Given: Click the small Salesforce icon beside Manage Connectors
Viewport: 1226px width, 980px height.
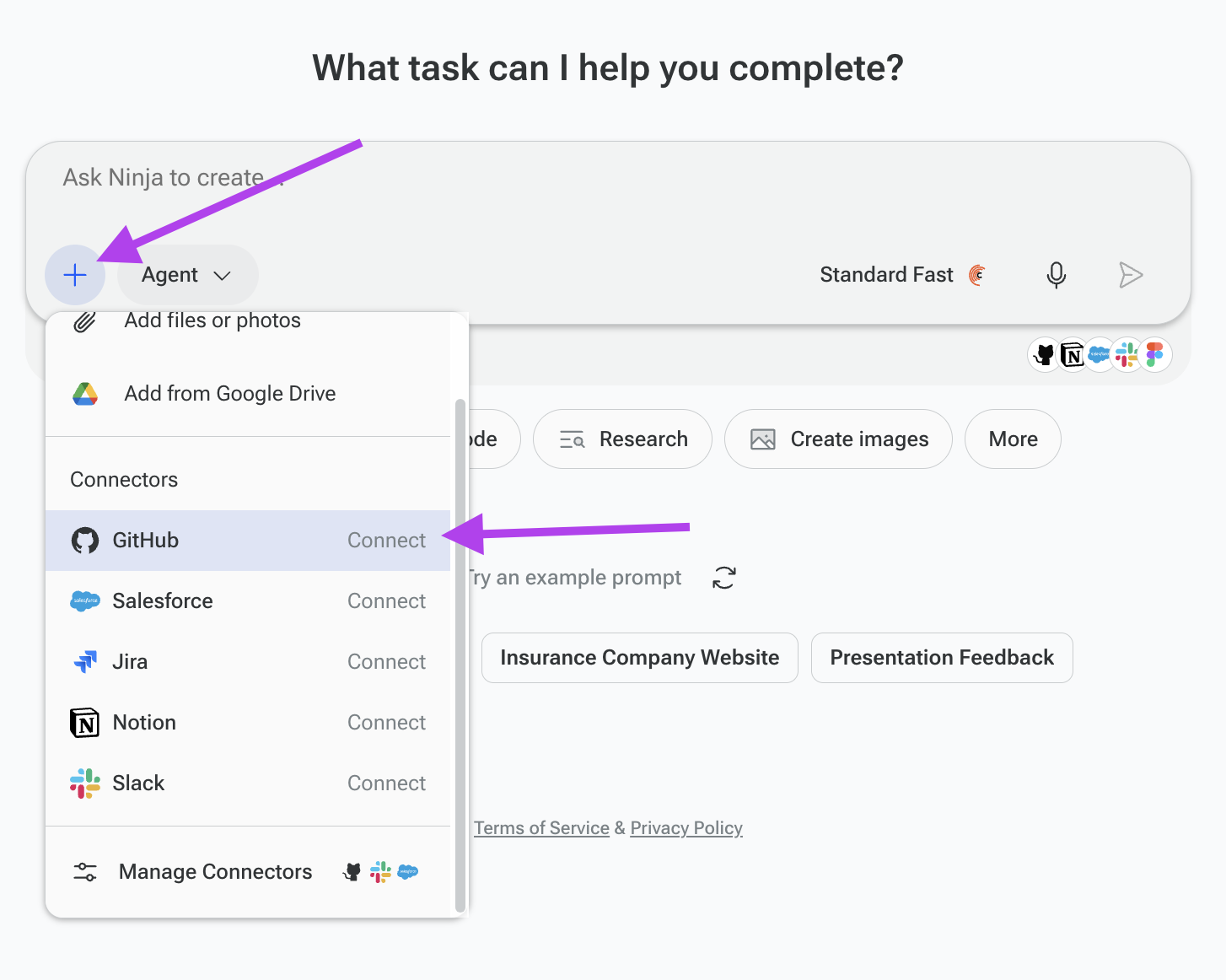Looking at the screenshot, I should [407, 872].
